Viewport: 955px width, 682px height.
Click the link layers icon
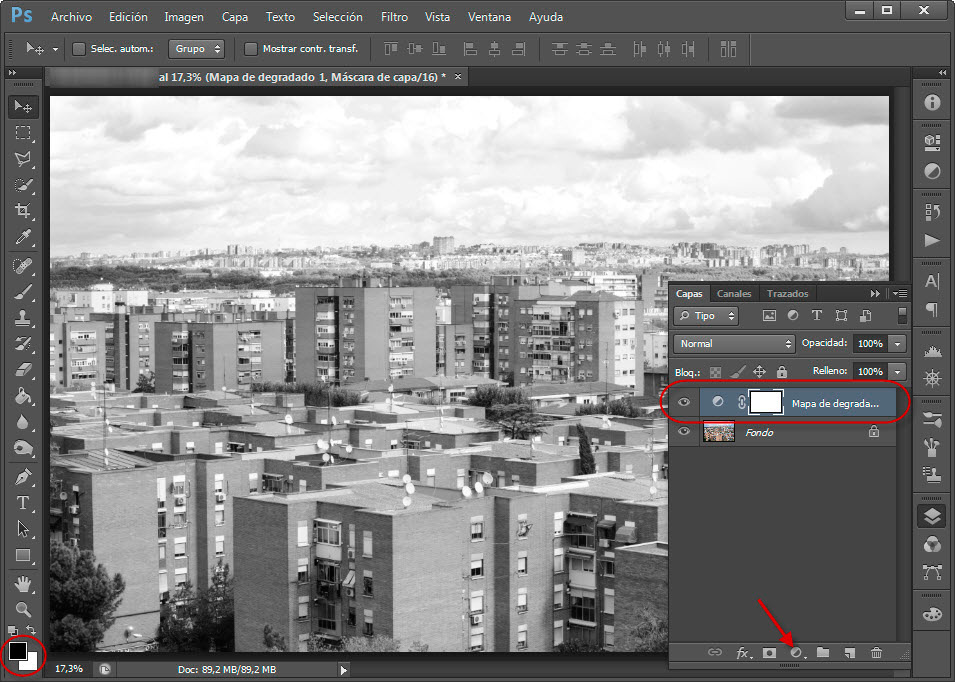(715, 652)
